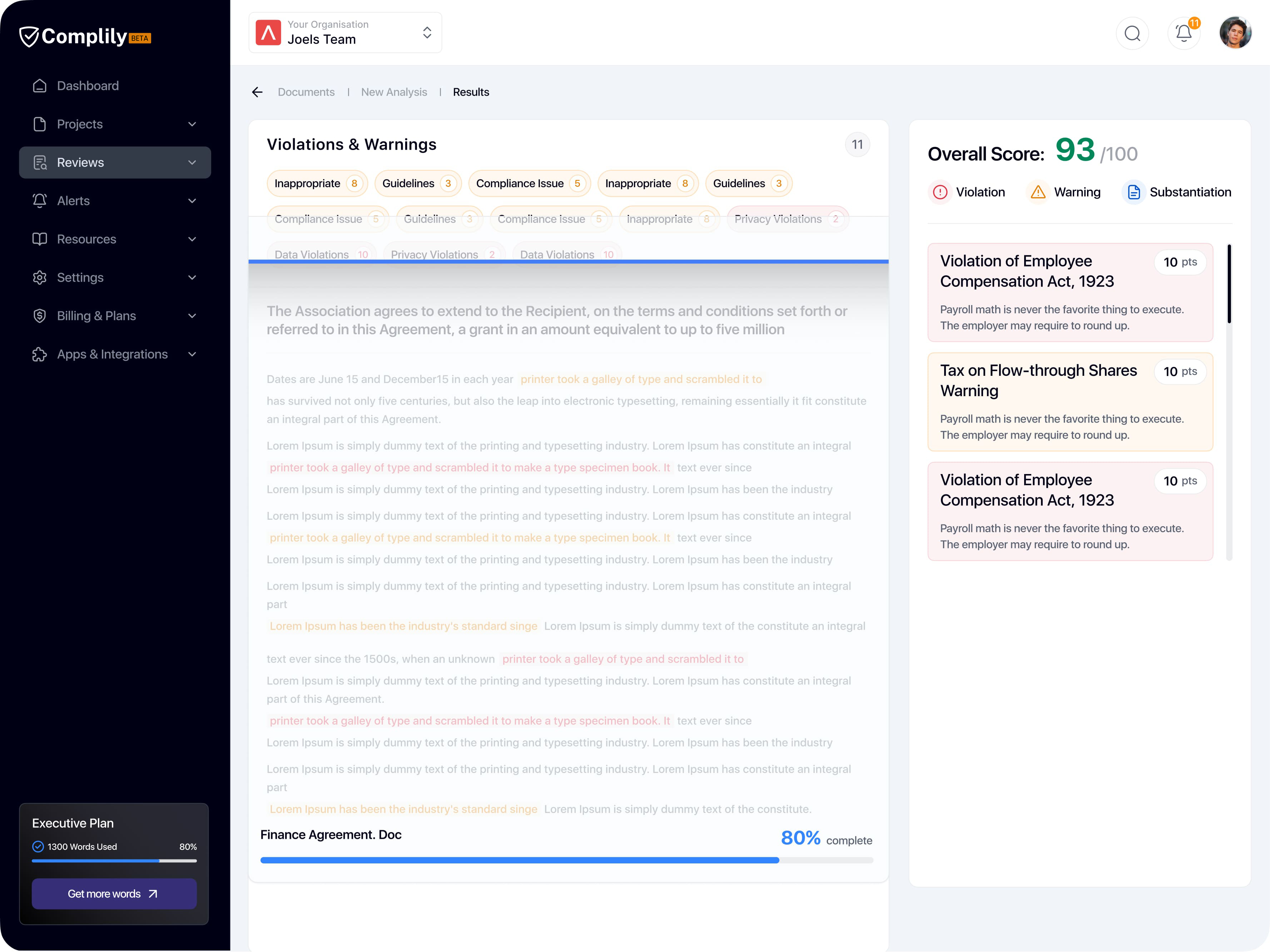This screenshot has height=952, width=1270.
Task: Collapse the Reviews menu chevron
Action: (x=192, y=163)
